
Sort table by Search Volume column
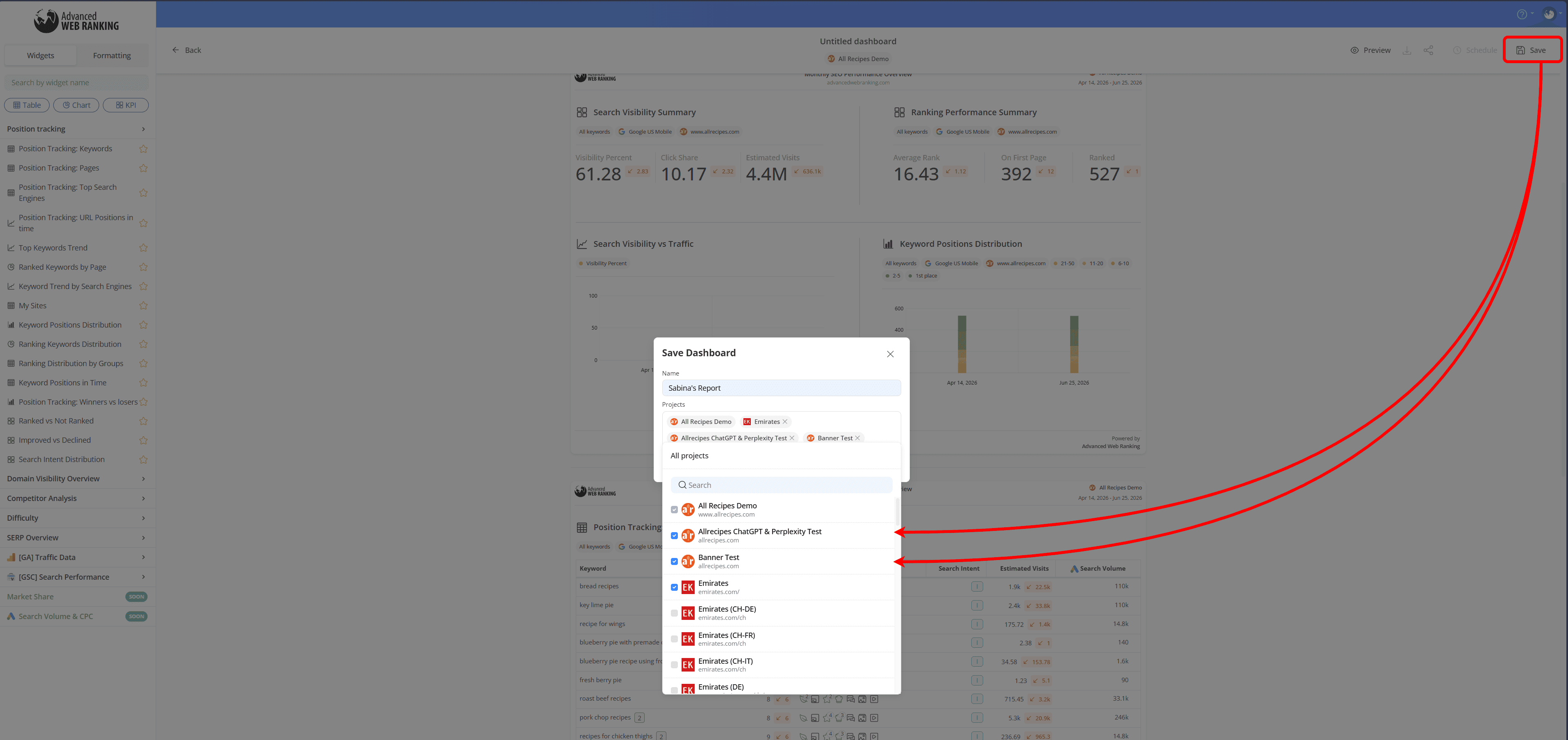[1098, 569]
